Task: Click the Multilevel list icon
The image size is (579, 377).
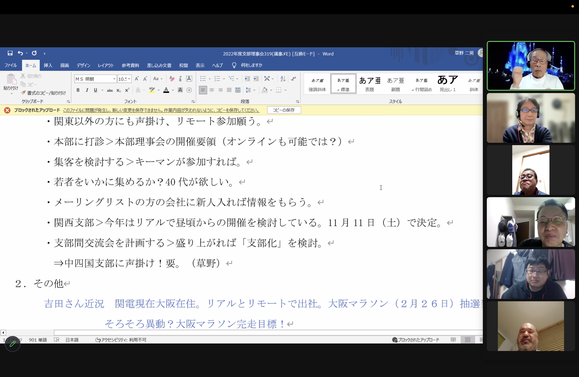Action: (x=231, y=79)
